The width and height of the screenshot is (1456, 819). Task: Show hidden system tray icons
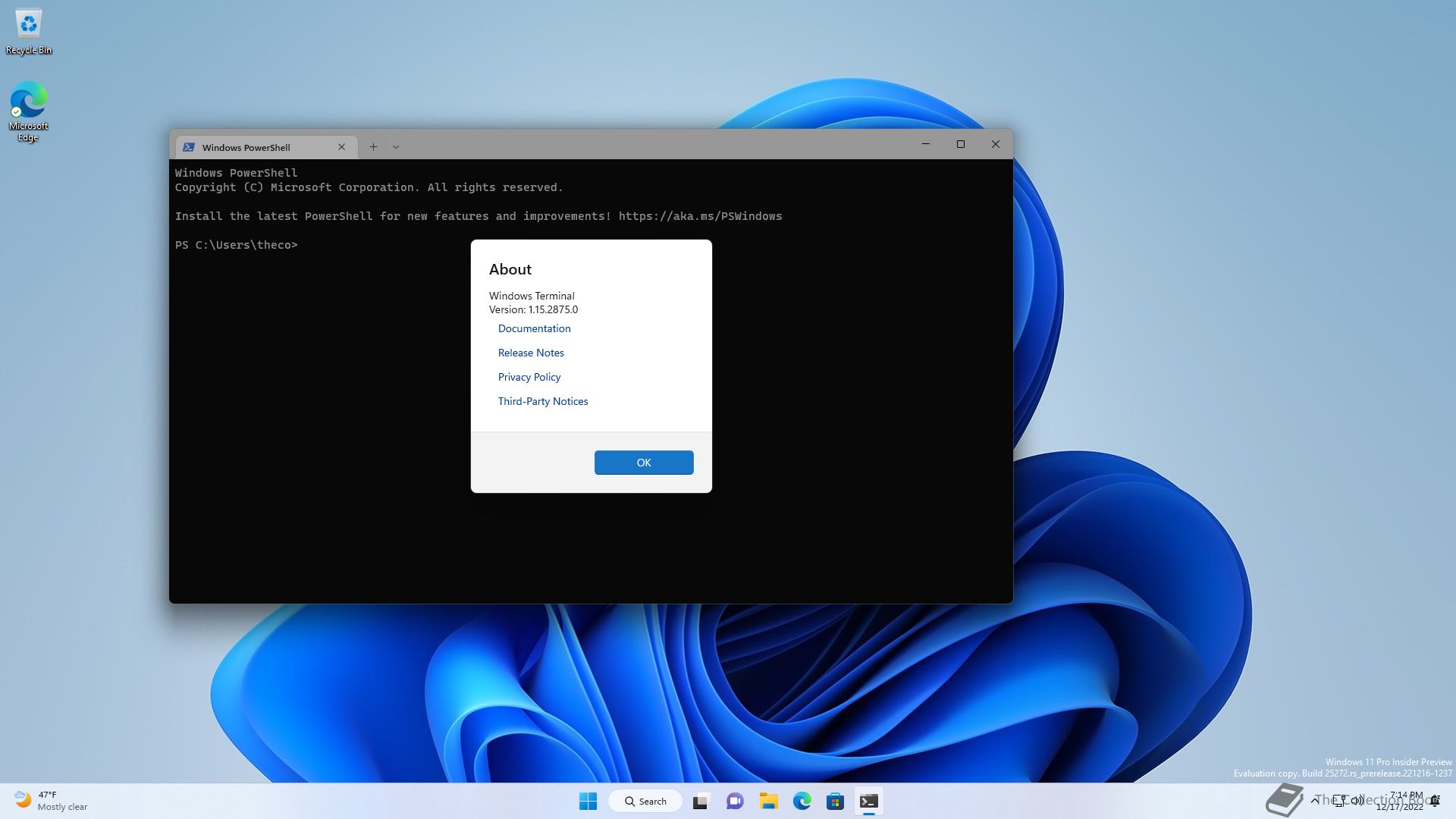point(1315,801)
